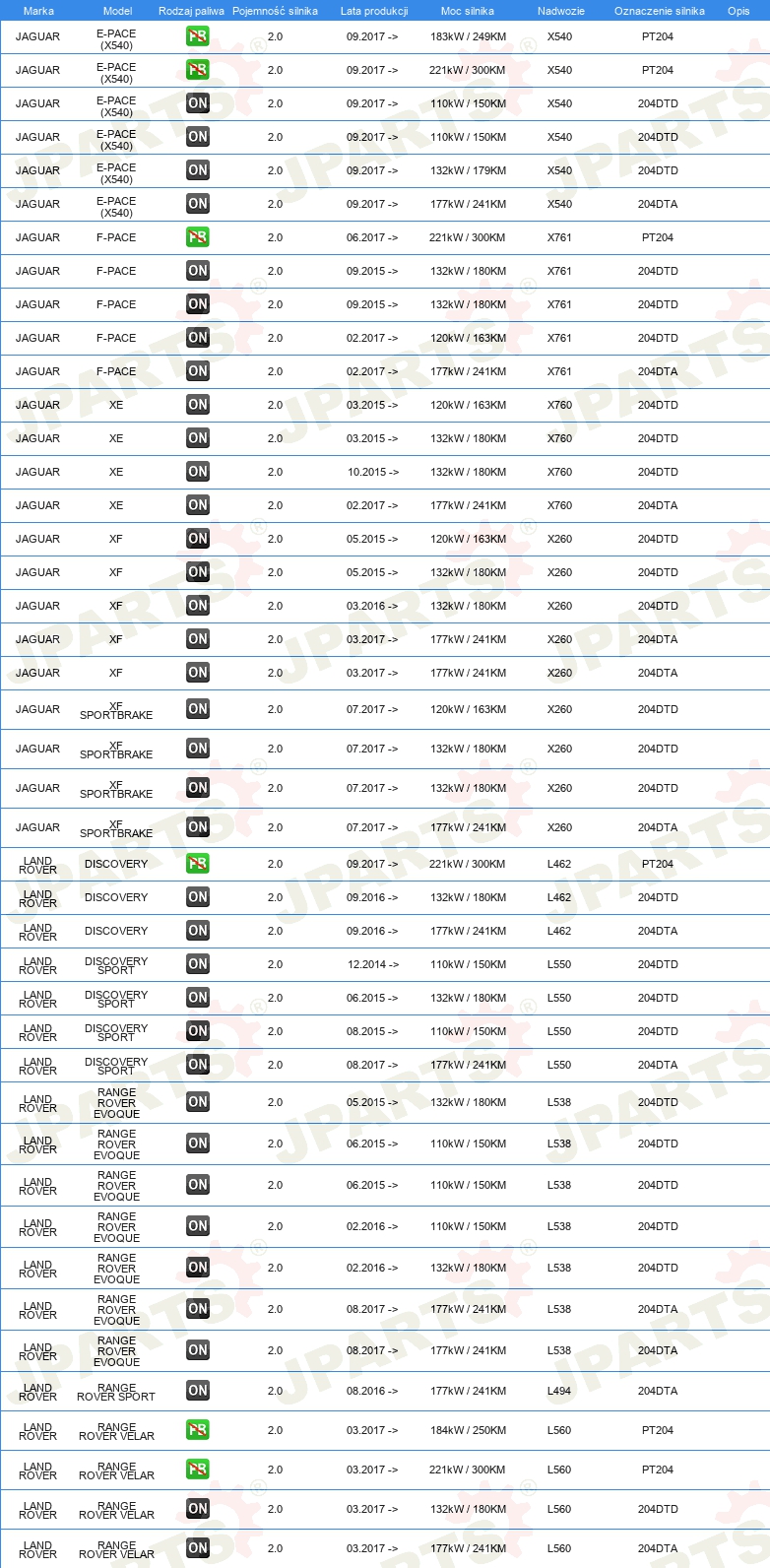Click diesel ON icon in XF SPORTBRAKE 177kW/241KM row
Screen dimensions: 770x1568
click(x=198, y=827)
